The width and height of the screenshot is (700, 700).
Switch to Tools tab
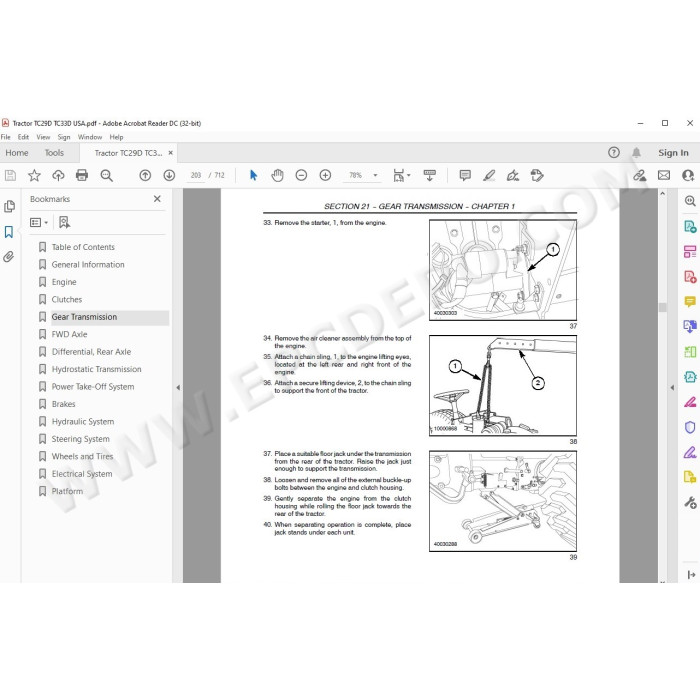(54, 153)
